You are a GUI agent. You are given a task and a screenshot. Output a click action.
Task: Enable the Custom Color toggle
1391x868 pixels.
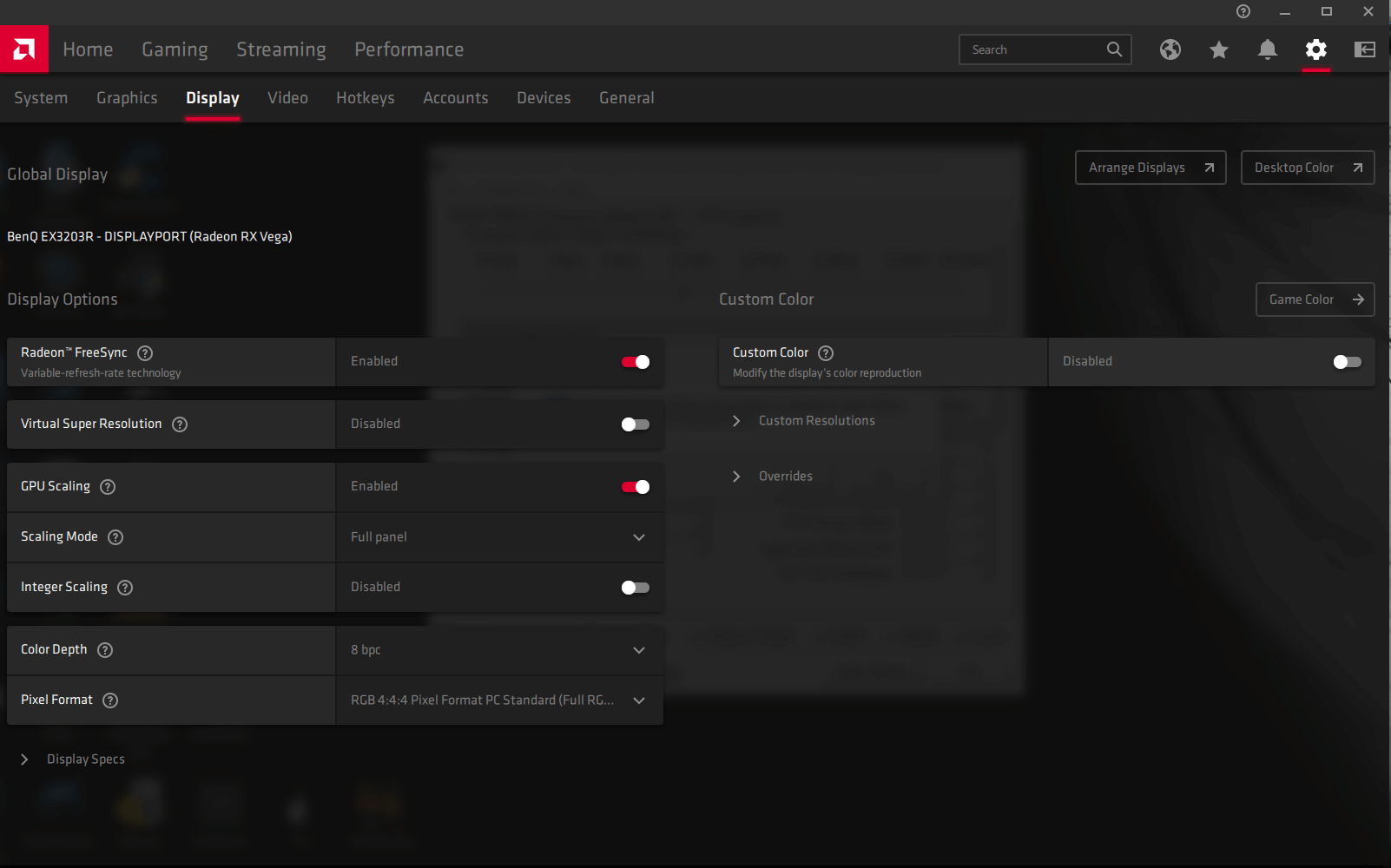pos(1347,362)
